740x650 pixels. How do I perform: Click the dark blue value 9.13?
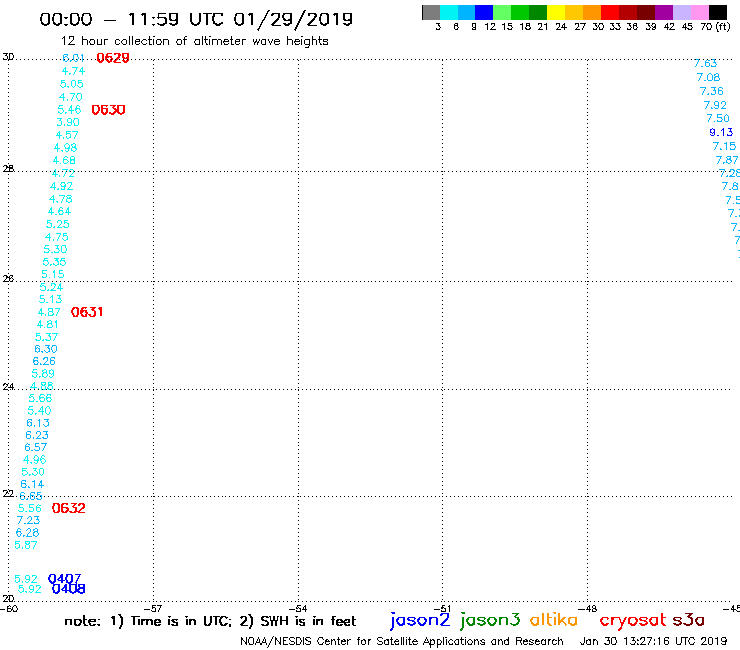(x=721, y=132)
